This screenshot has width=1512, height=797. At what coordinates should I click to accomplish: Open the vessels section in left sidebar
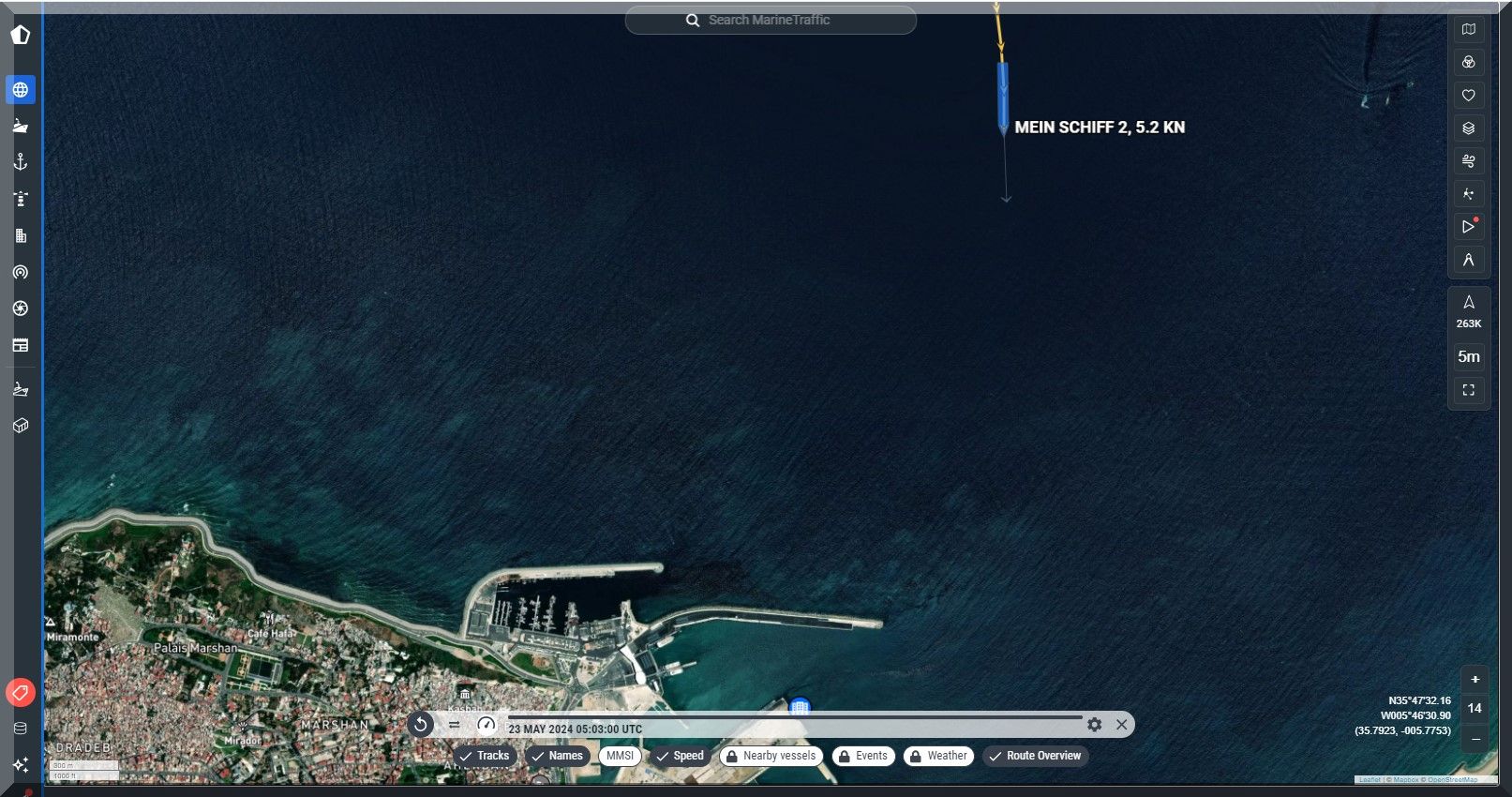[x=21, y=126]
